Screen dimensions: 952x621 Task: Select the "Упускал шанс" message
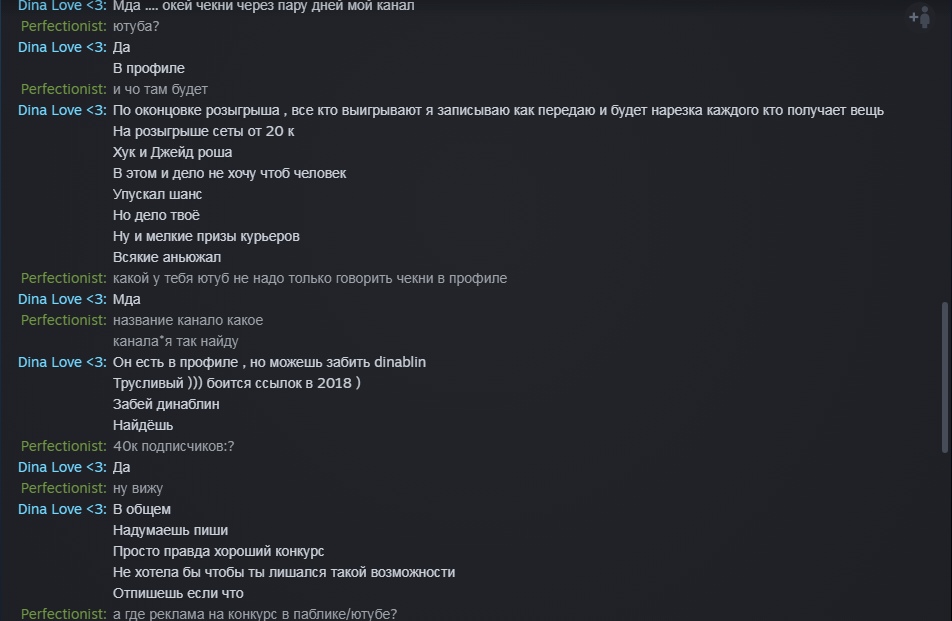pyautogui.click(x=157, y=195)
